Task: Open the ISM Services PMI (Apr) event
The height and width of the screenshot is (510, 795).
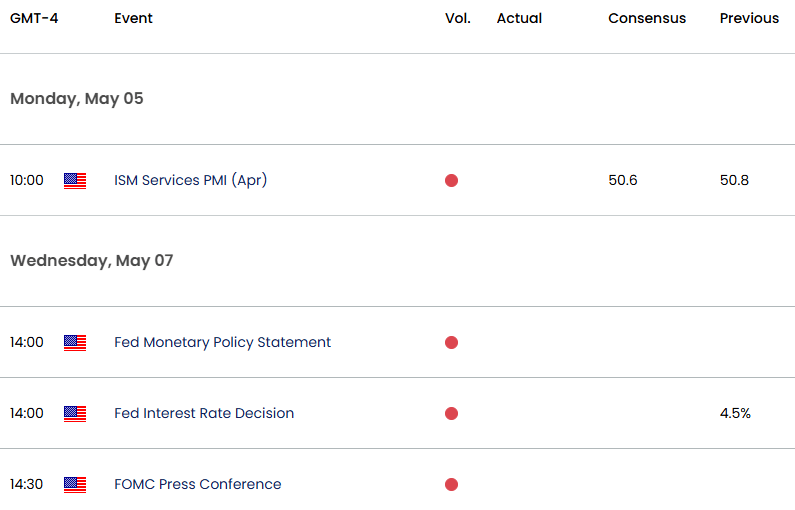Action: click(191, 180)
